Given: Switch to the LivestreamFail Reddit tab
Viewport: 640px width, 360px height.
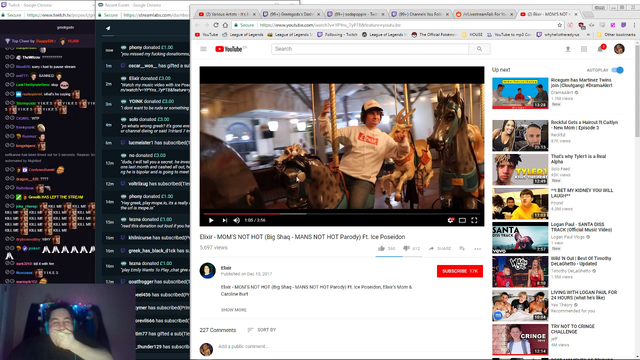Looking at the screenshot, I should (x=484, y=14).
